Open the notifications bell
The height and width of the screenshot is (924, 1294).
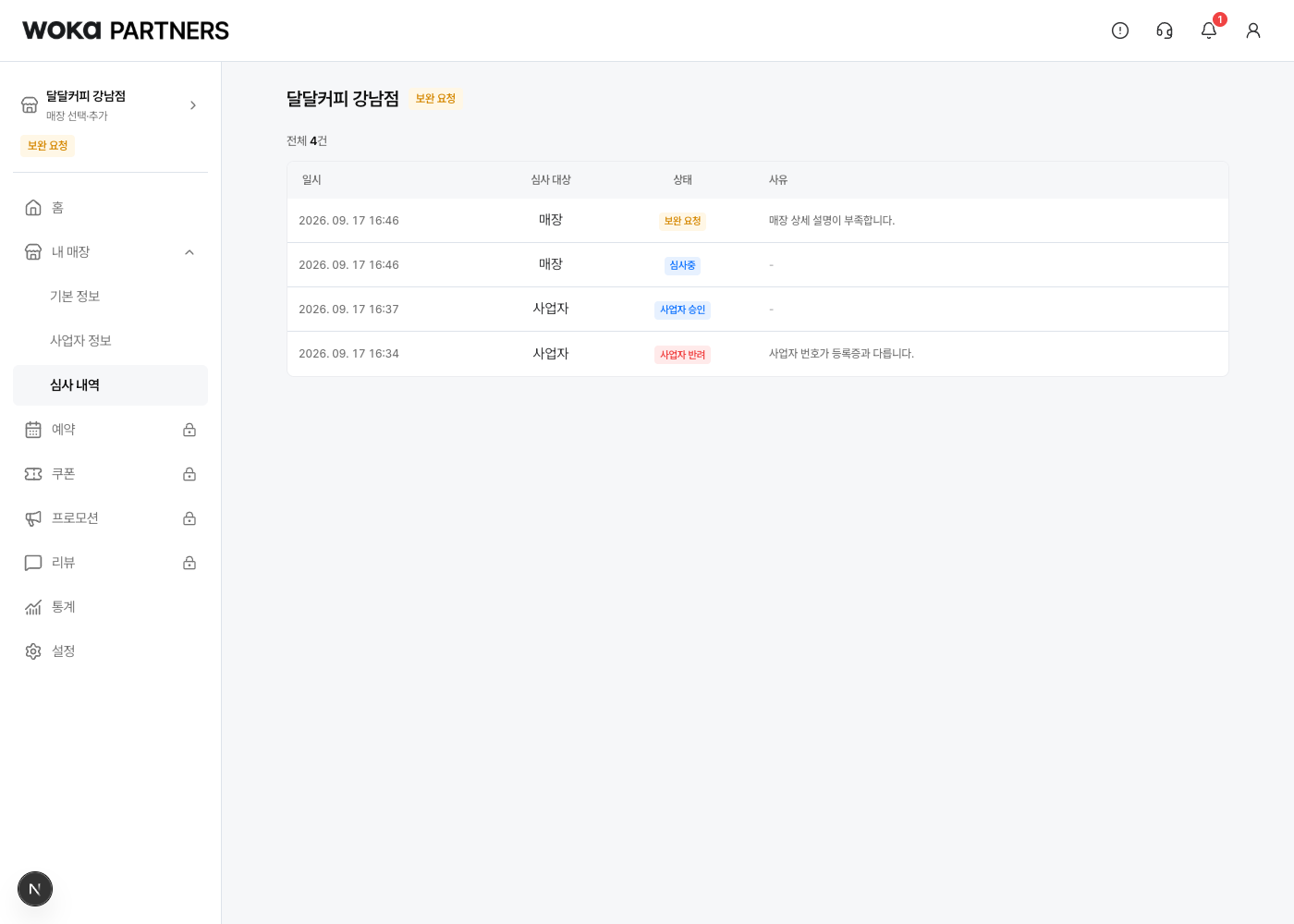pos(1209,30)
